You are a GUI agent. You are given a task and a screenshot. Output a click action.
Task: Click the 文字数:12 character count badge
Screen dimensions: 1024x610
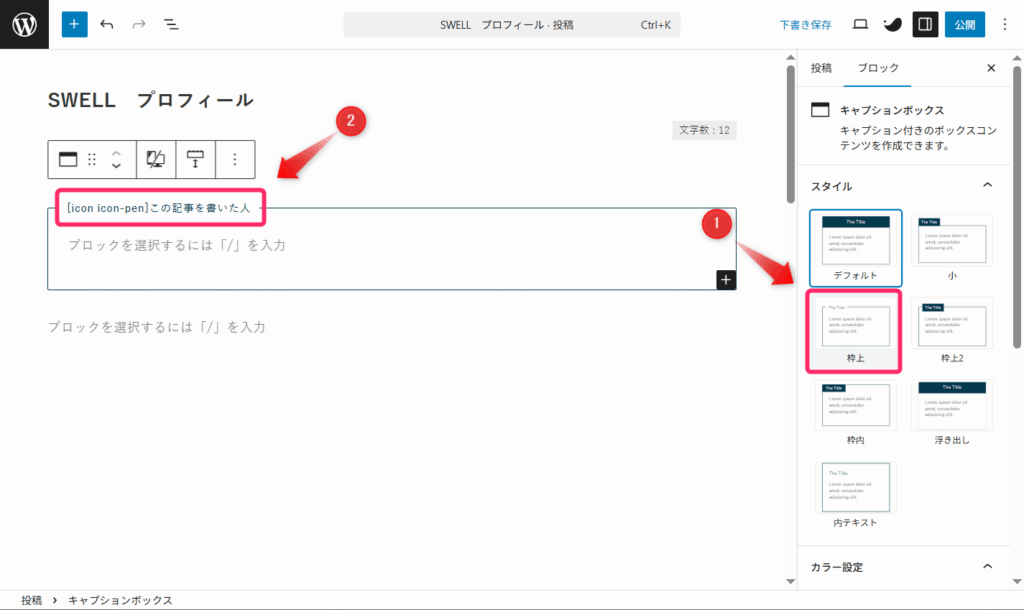tap(704, 130)
